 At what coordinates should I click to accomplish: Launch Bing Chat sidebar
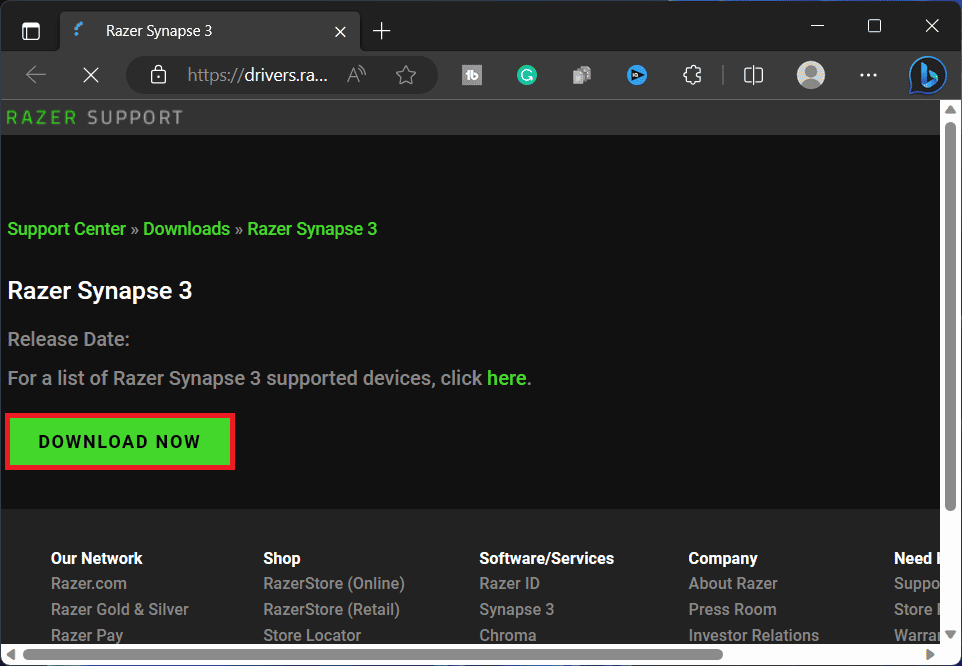(927, 75)
